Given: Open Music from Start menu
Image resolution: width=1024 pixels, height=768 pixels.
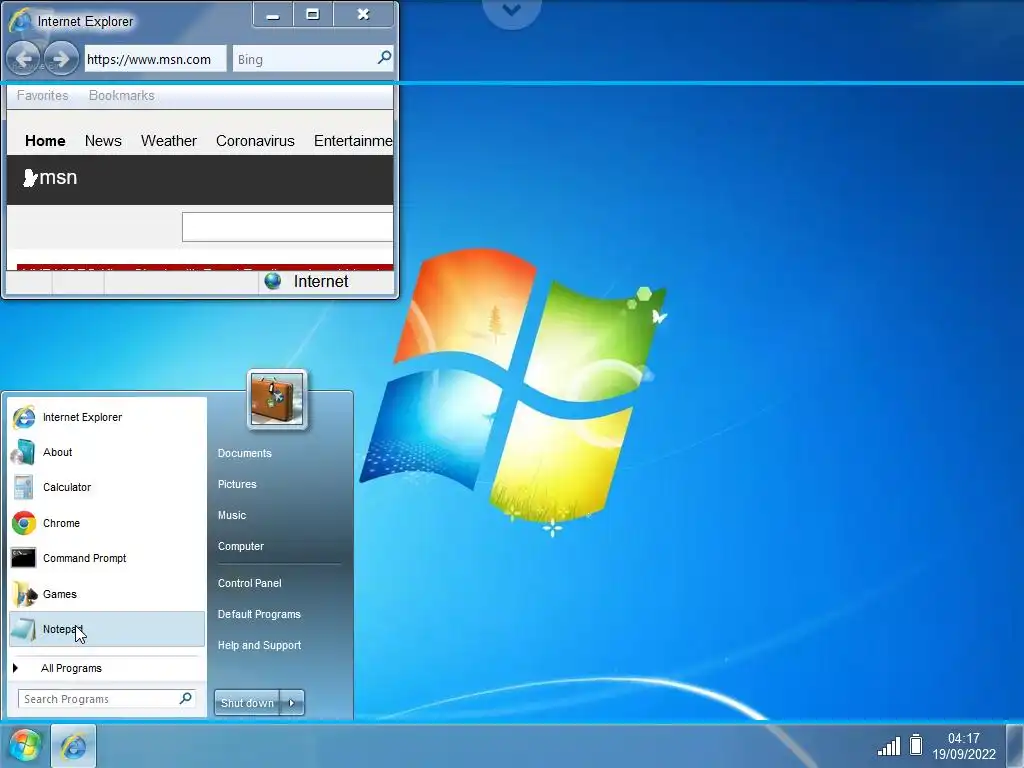Looking at the screenshot, I should point(232,515).
